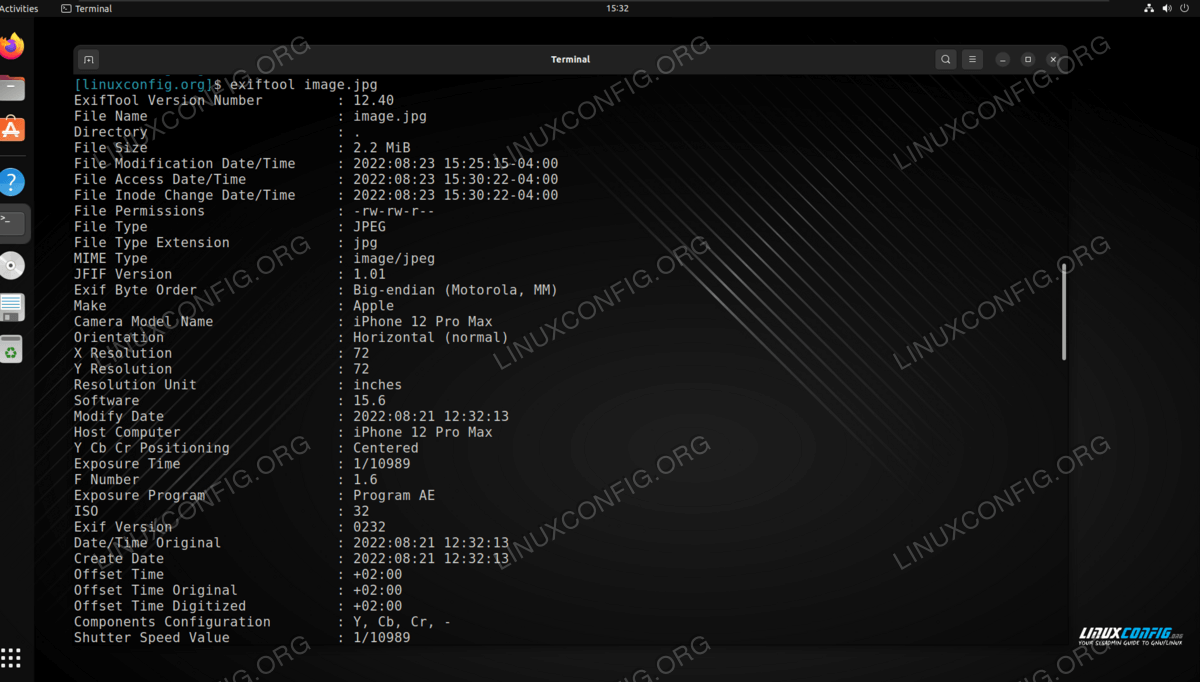Click the 'Exposure Time' label
Screen dimensions: 1200x682
[x=127, y=464]
